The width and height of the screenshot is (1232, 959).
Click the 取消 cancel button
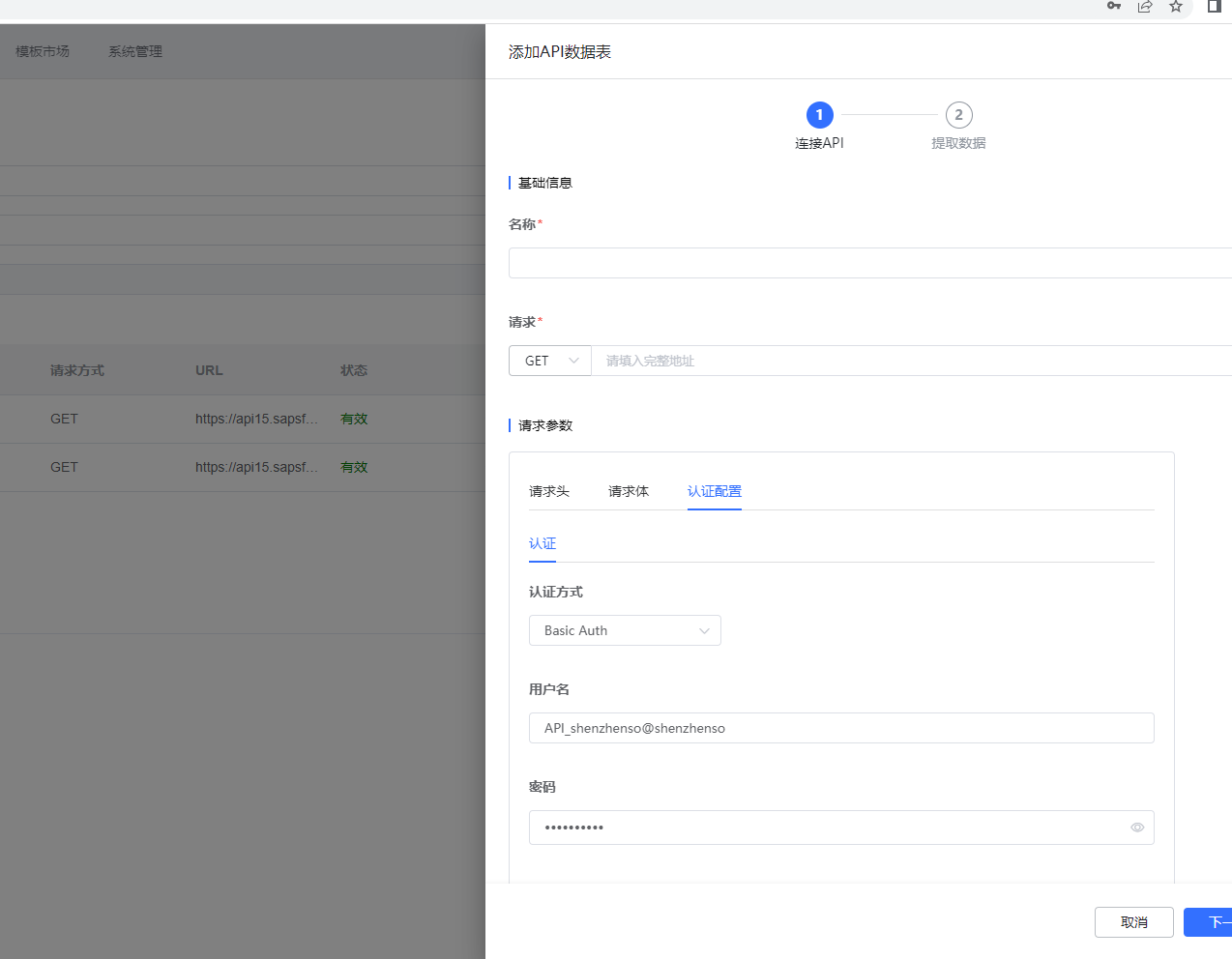coord(1133,921)
